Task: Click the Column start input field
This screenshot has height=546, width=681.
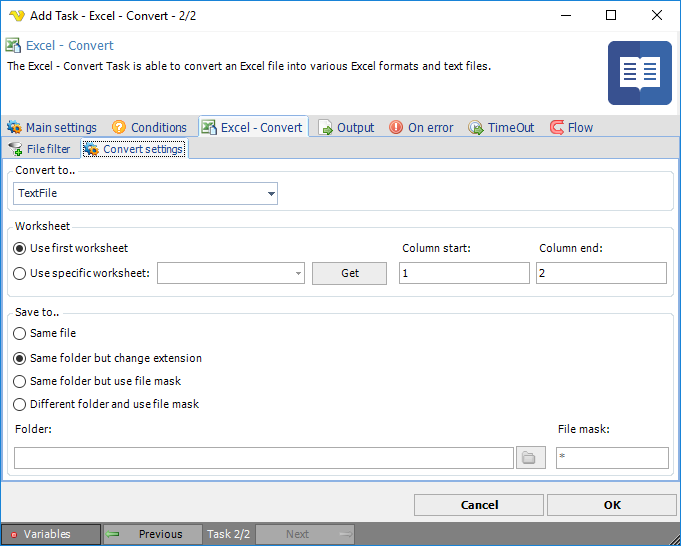Action: pos(464,273)
